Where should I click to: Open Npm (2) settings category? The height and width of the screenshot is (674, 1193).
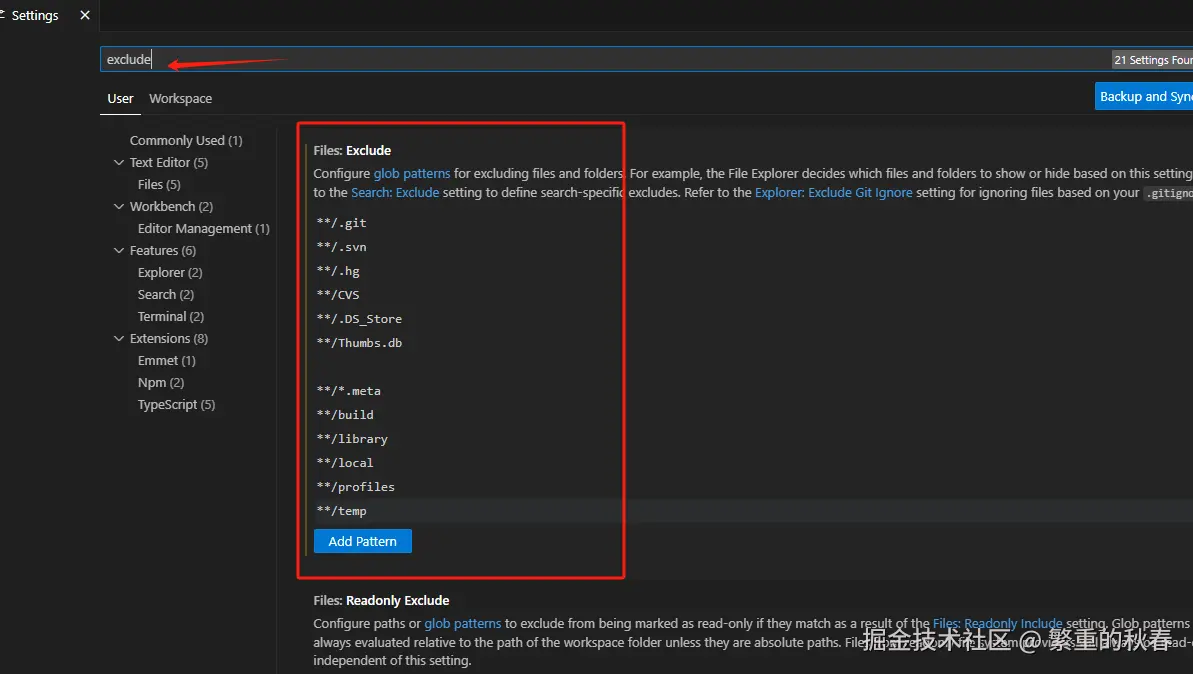click(161, 383)
